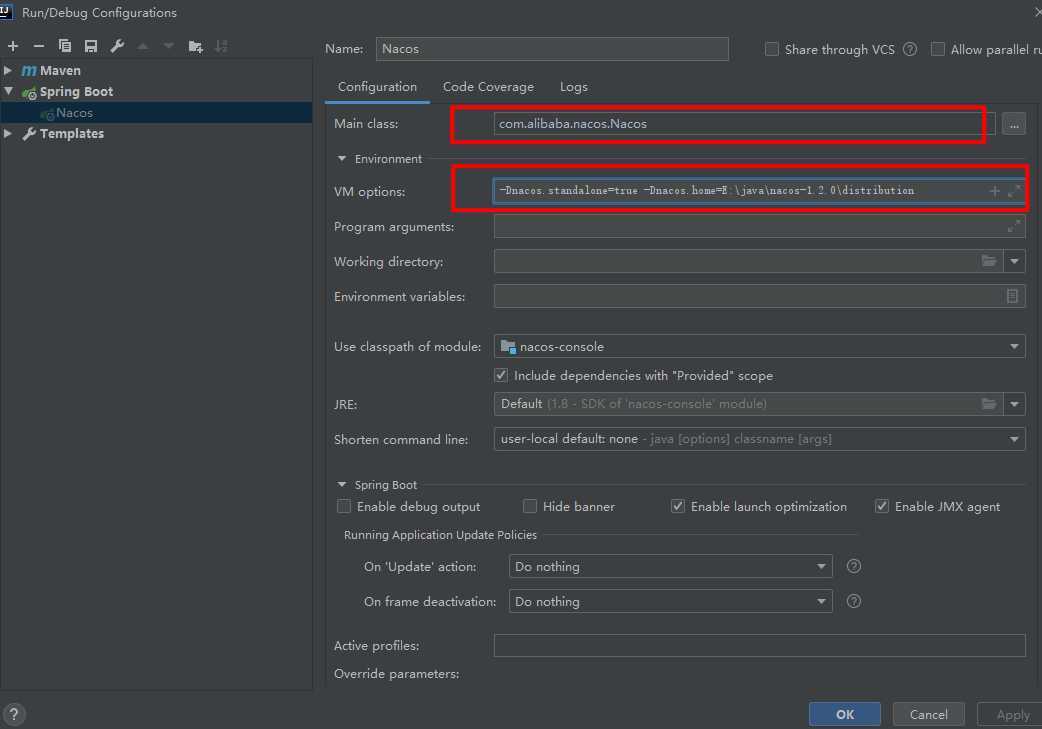Image resolution: width=1042 pixels, height=729 pixels.
Task: Toggle Enable launch optimization checkbox
Action: click(678, 506)
